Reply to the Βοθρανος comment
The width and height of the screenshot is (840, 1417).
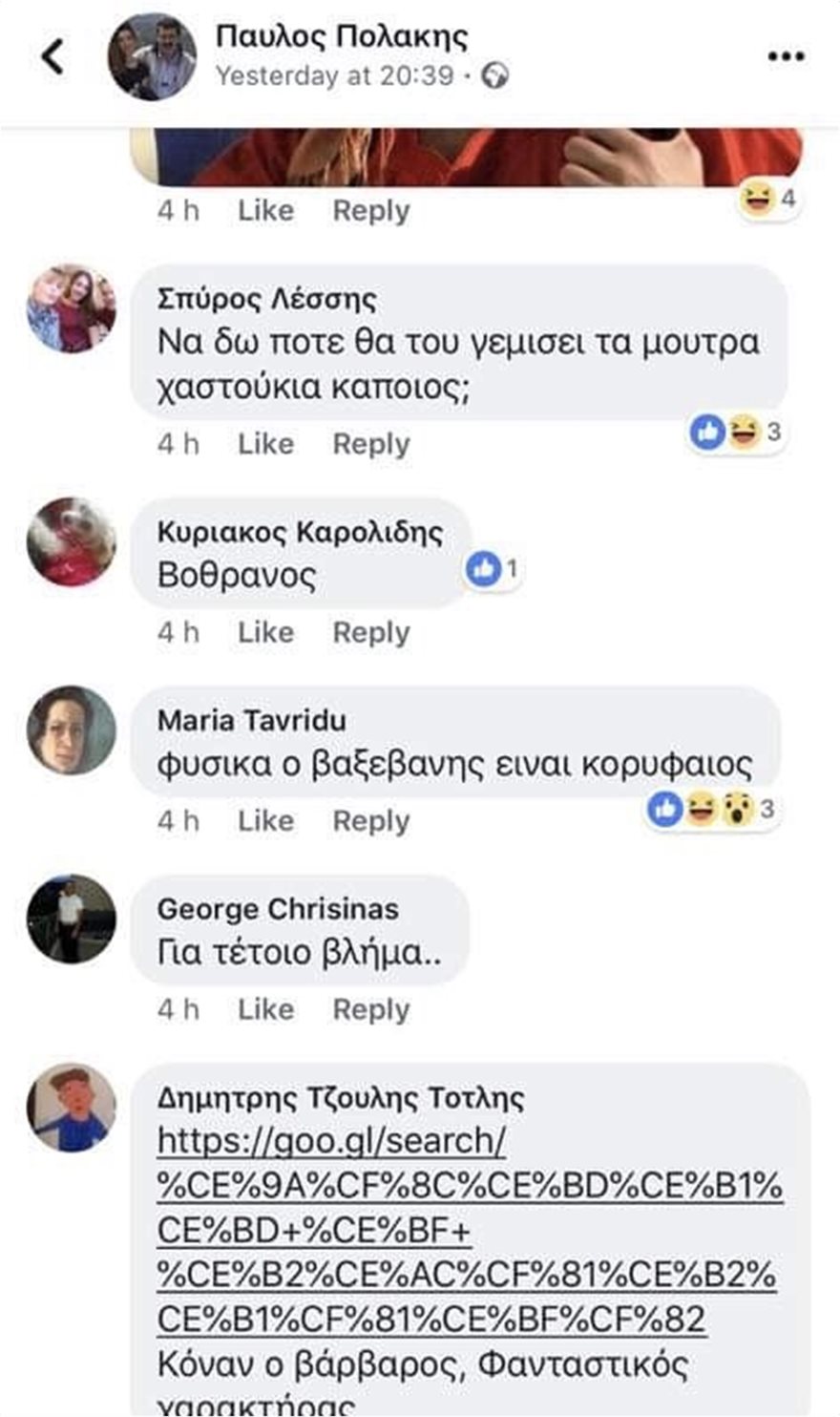370,632
